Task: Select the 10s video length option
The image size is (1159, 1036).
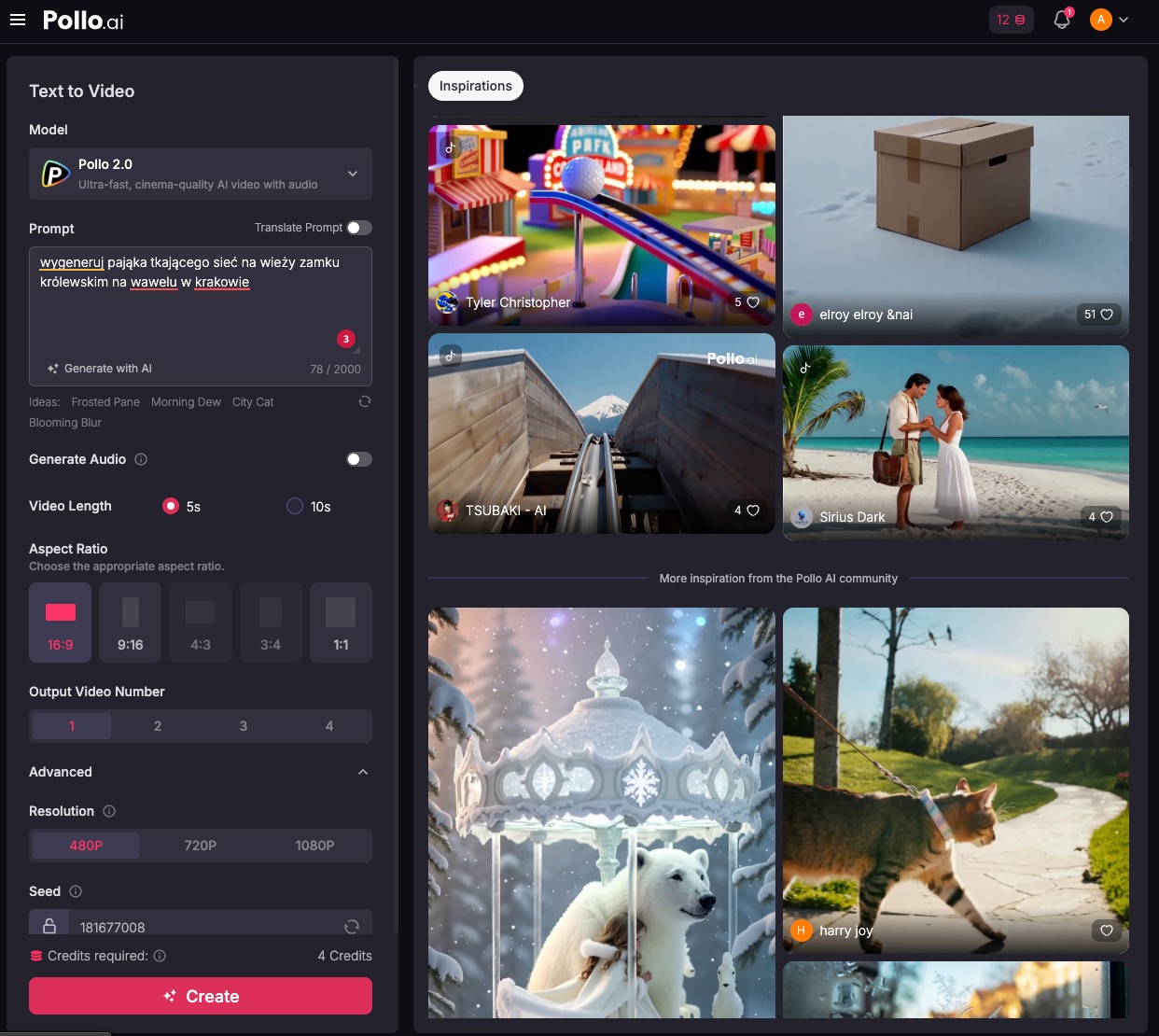Action: coord(295,506)
